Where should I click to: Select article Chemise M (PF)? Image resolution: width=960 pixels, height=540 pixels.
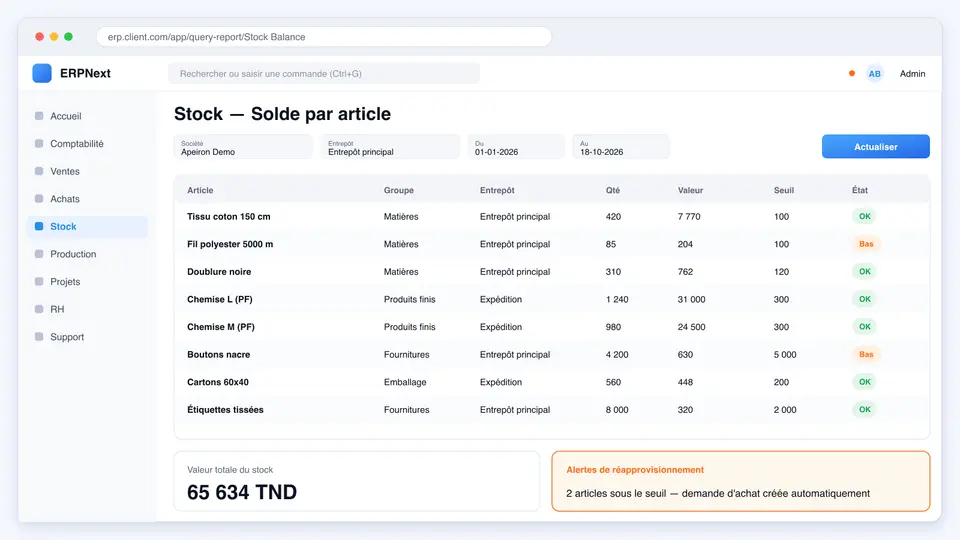[x=221, y=327]
